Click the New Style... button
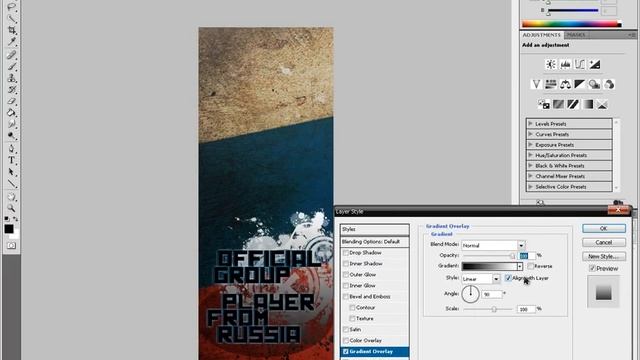This screenshot has height=360, width=640. click(604, 256)
